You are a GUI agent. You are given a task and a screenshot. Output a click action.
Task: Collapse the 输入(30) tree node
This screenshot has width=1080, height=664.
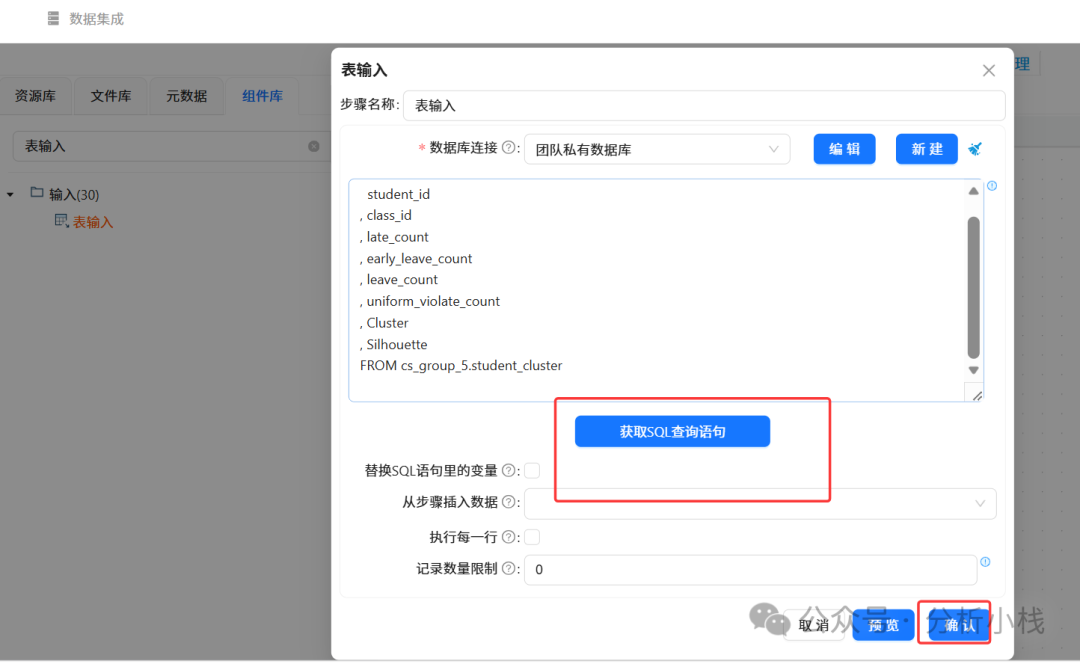coord(10,195)
